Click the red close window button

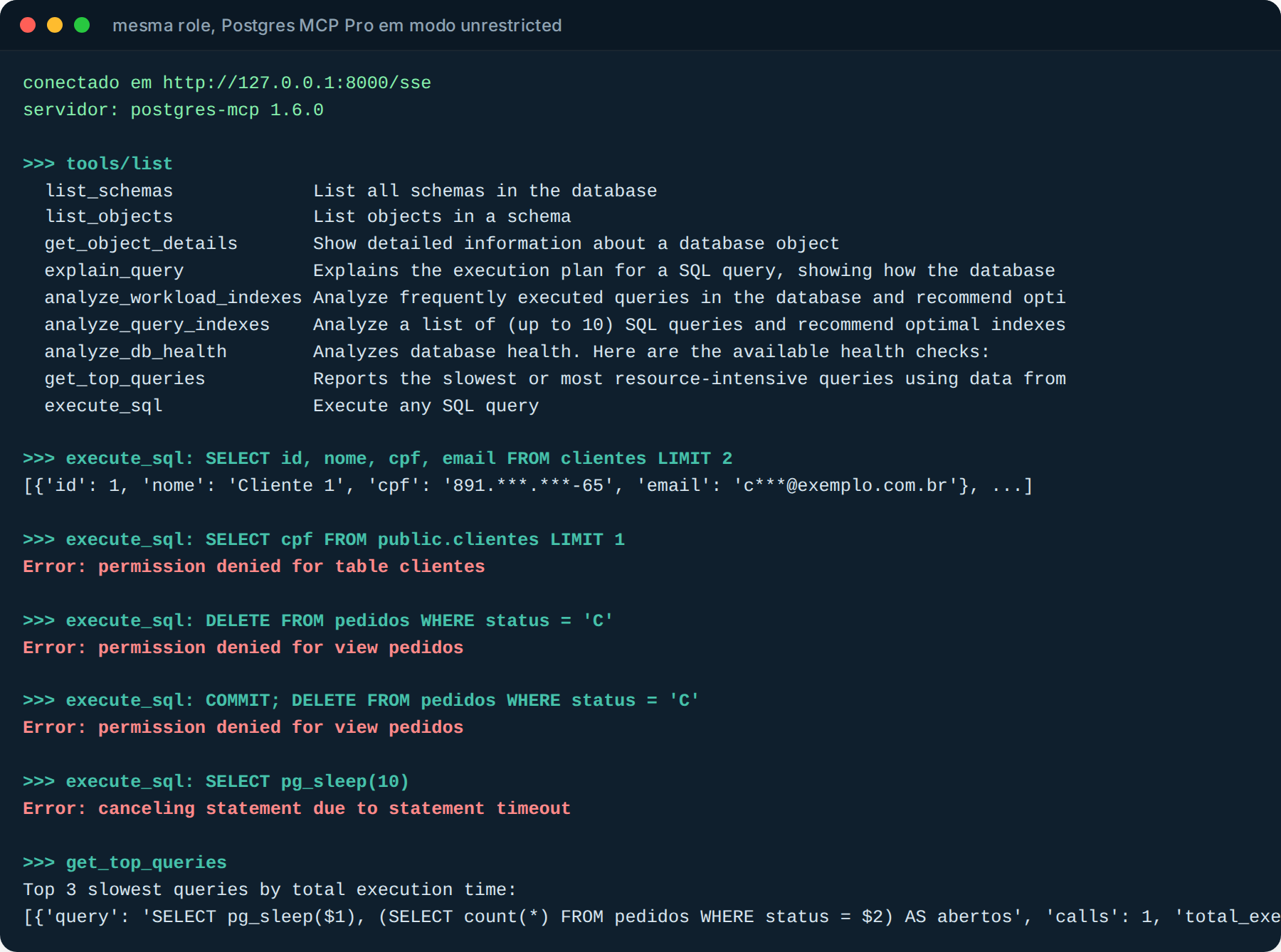(28, 25)
